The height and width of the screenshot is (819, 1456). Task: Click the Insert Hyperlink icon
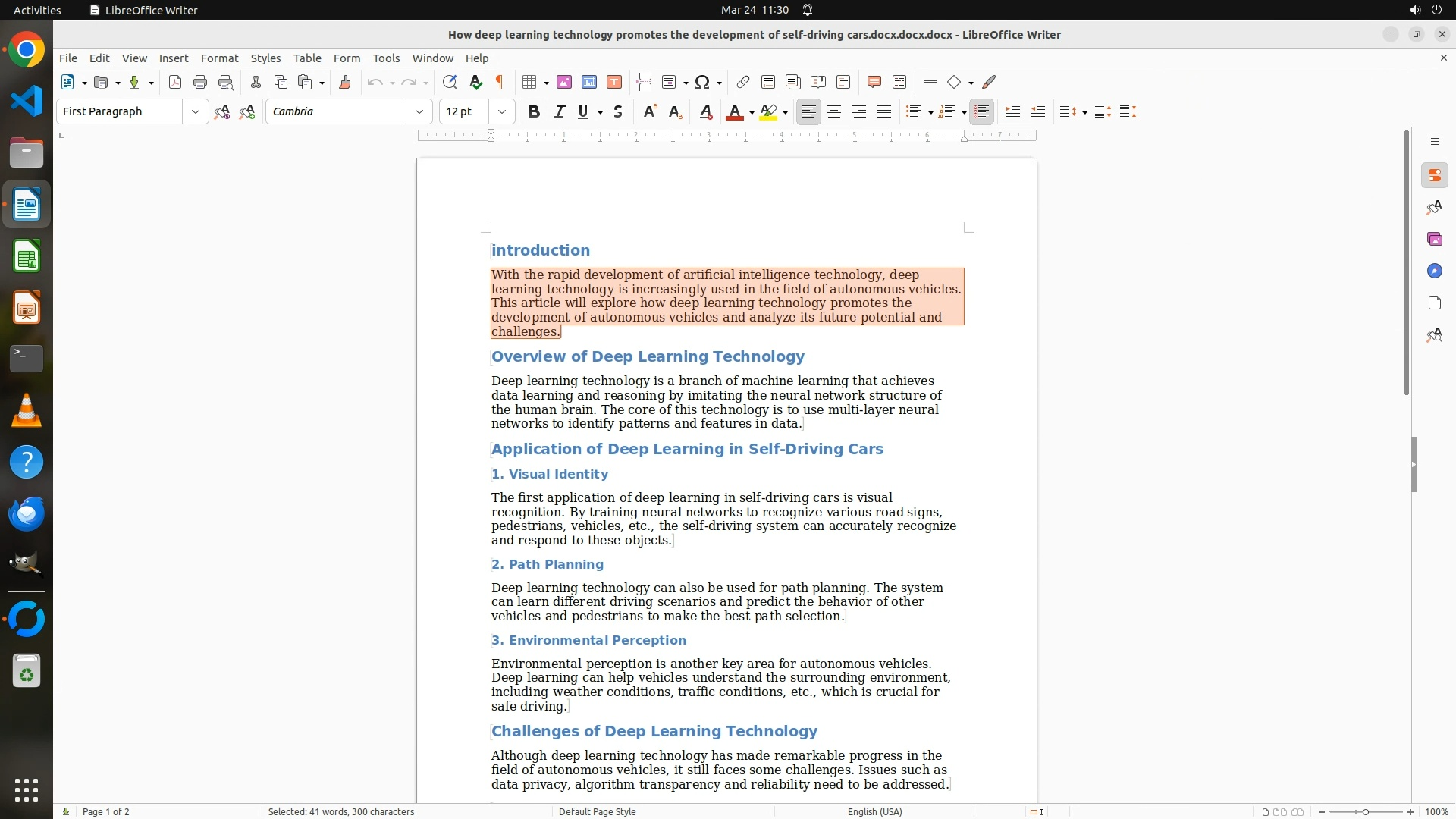(x=743, y=82)
